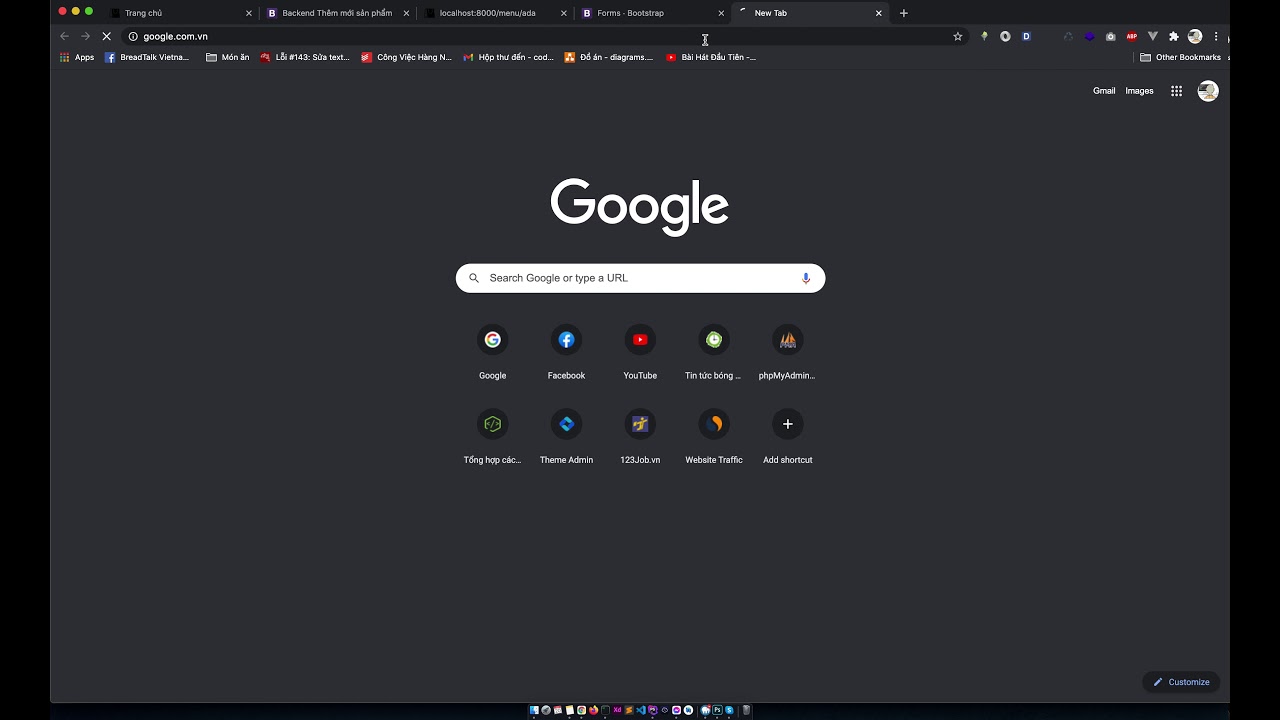Click the Chrome profile avatar in toolbar
Viewport: 1280px width, 720px height.
[x=1195, y=36]
